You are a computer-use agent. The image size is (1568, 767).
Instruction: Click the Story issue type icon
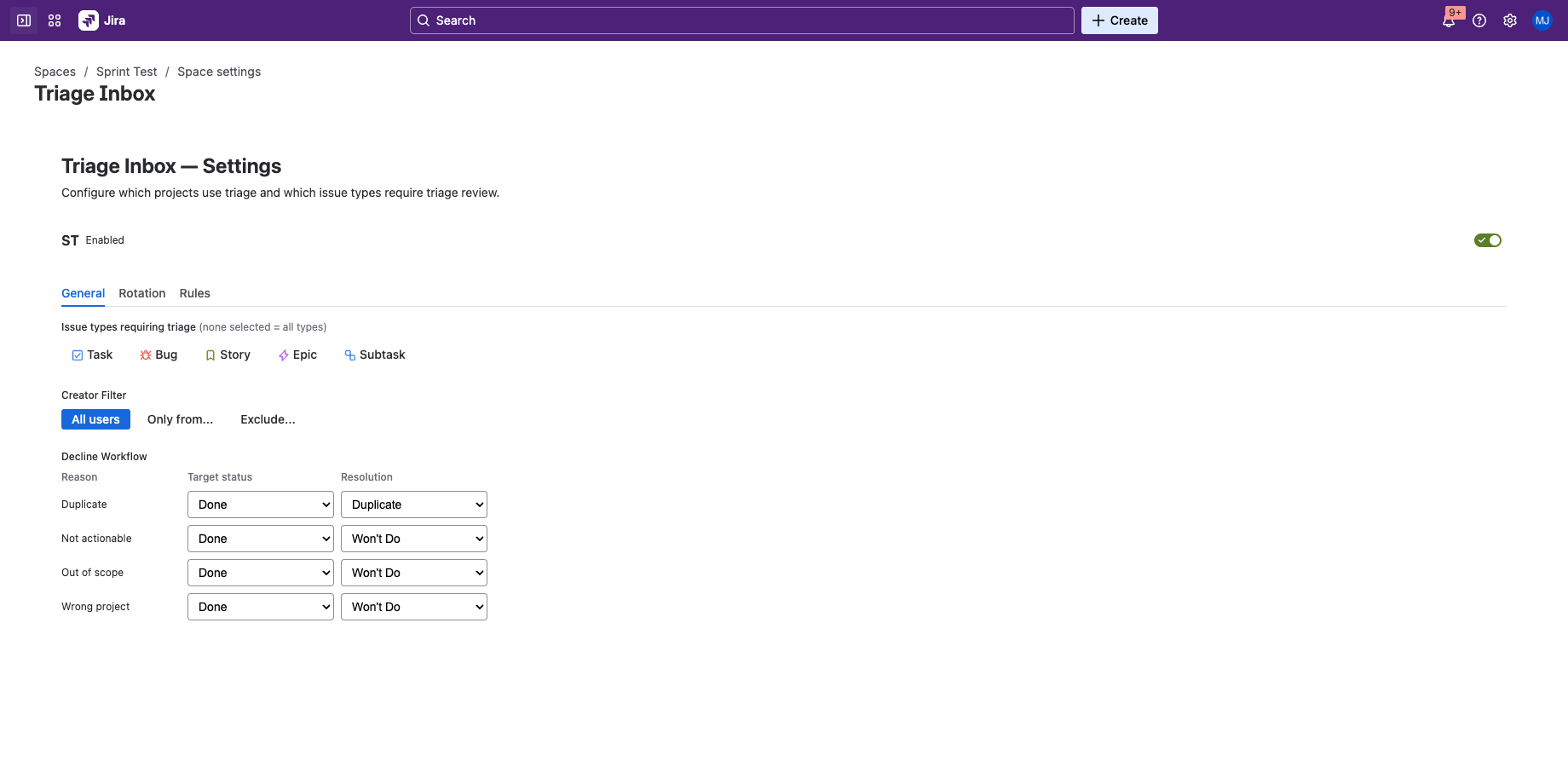(210, 355)
